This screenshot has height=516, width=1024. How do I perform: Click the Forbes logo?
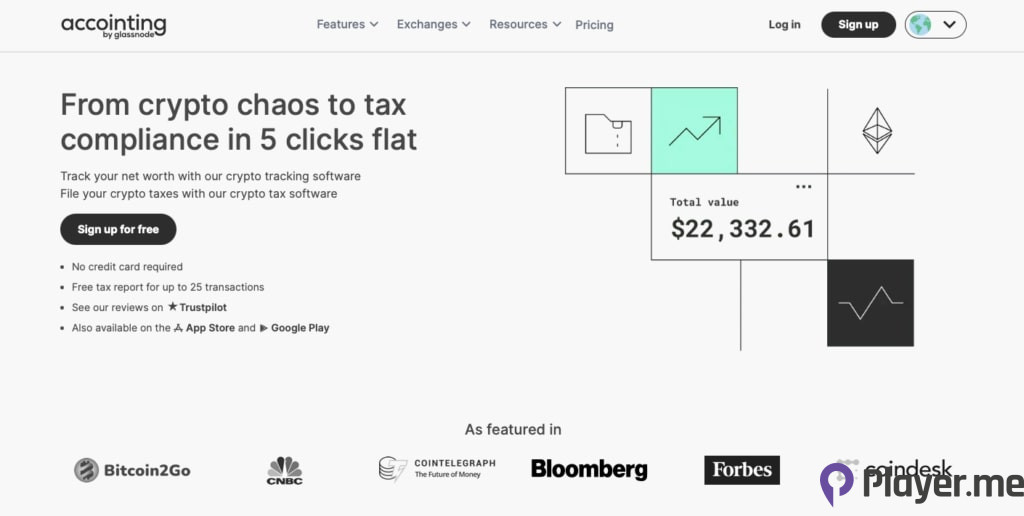point(741,470)
